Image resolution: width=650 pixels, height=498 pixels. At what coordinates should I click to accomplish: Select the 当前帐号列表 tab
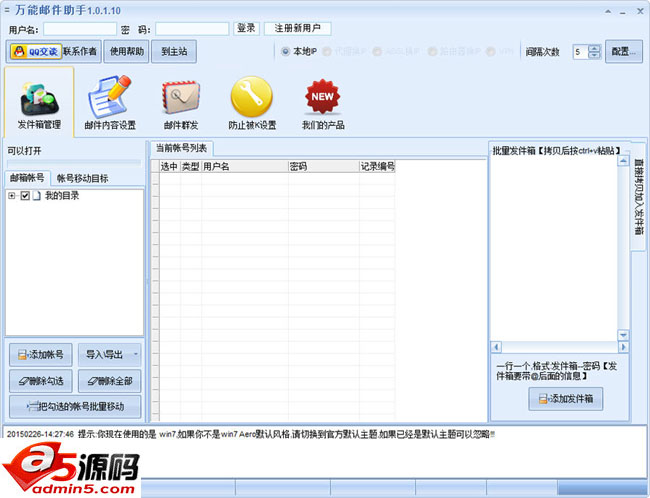click(x=182, y=148)
